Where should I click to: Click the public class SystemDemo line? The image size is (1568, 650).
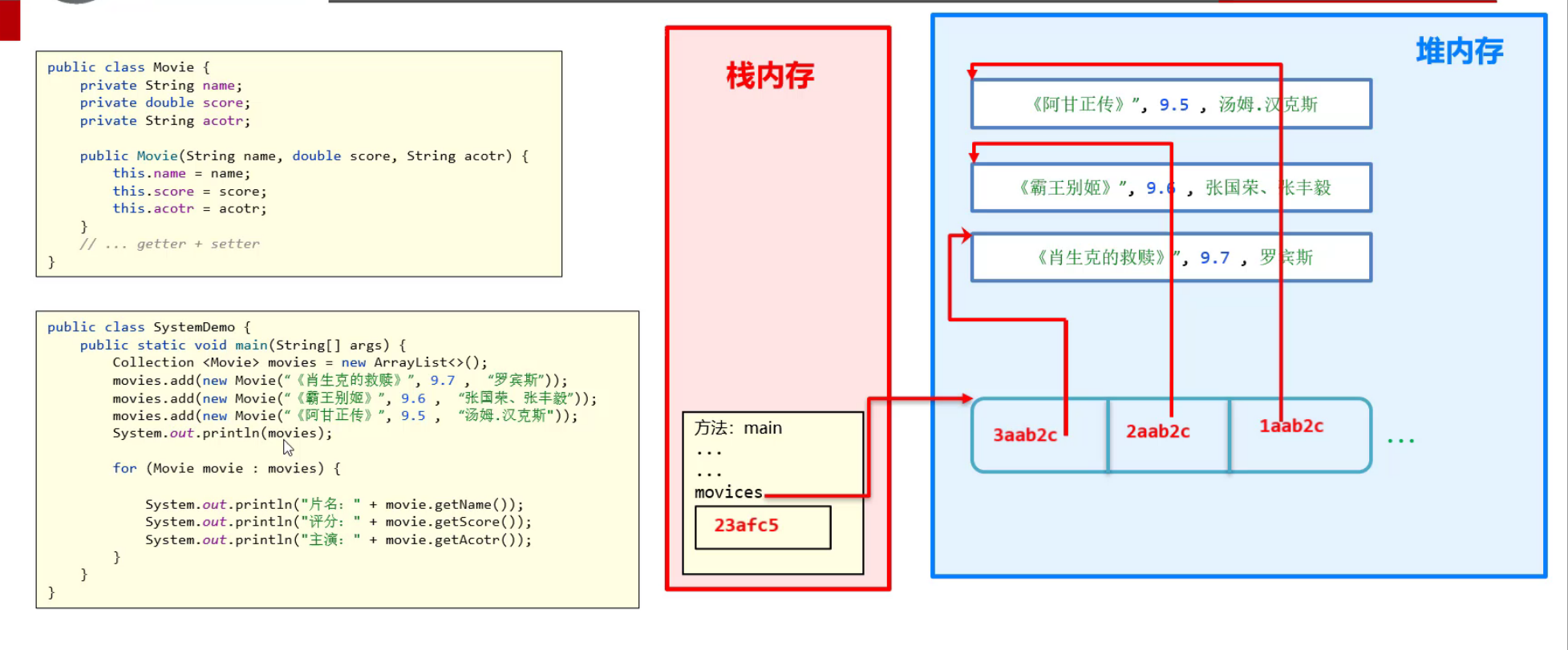(x=148, y=327)
